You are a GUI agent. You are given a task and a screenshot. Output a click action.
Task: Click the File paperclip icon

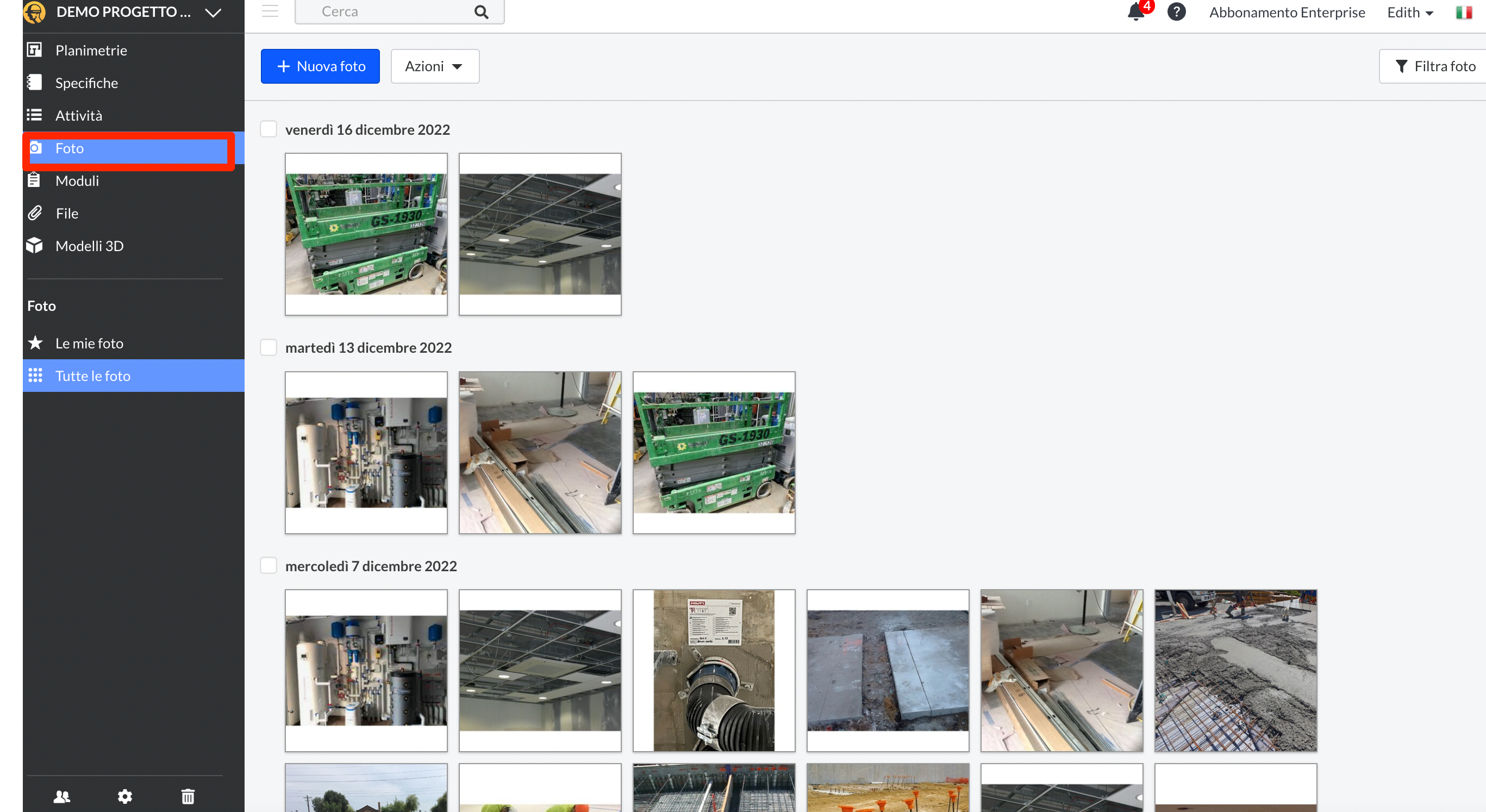[35, 213]
